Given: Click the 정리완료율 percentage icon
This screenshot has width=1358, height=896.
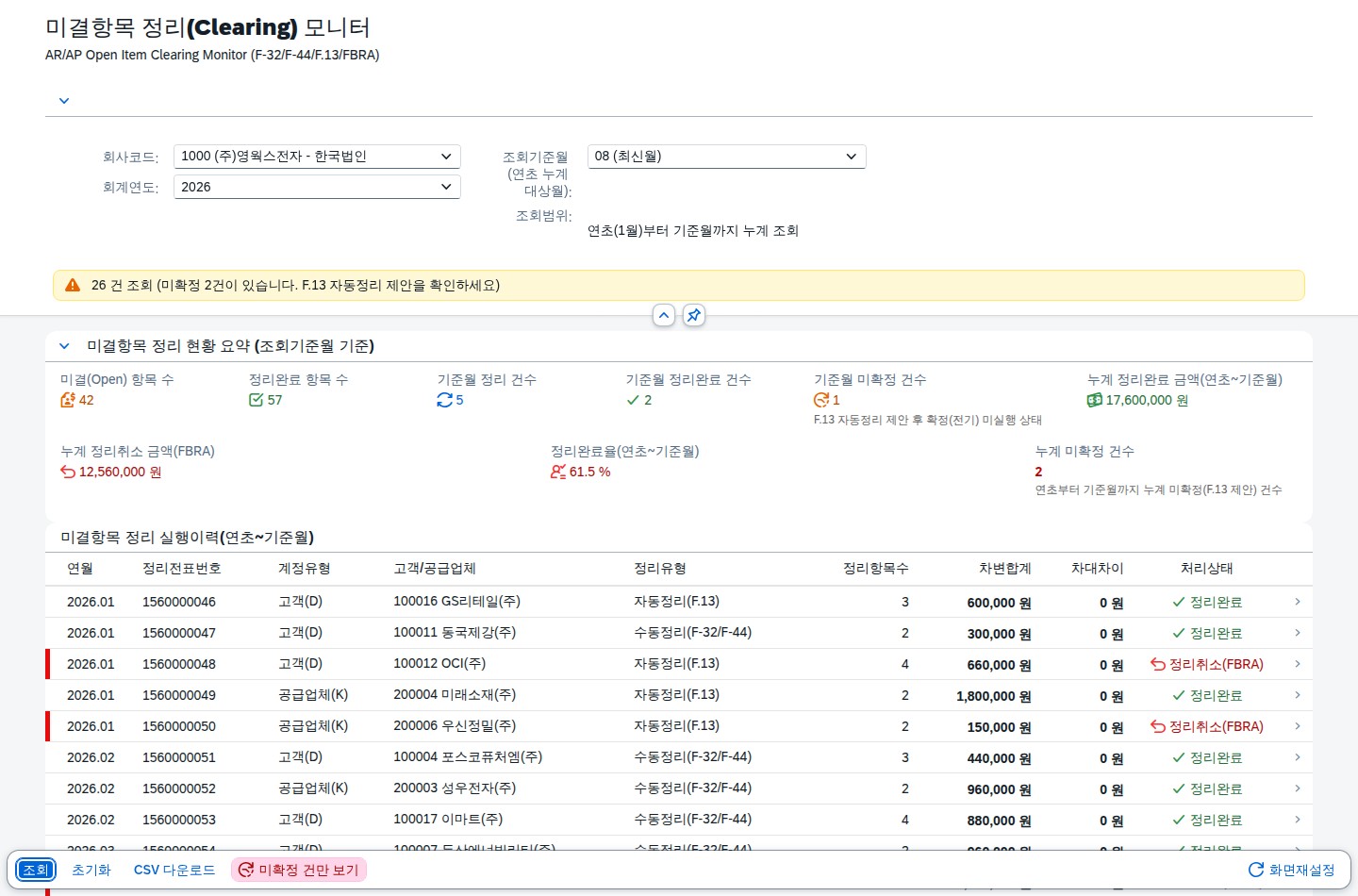Looking at the screenshot, I should 558,472.
